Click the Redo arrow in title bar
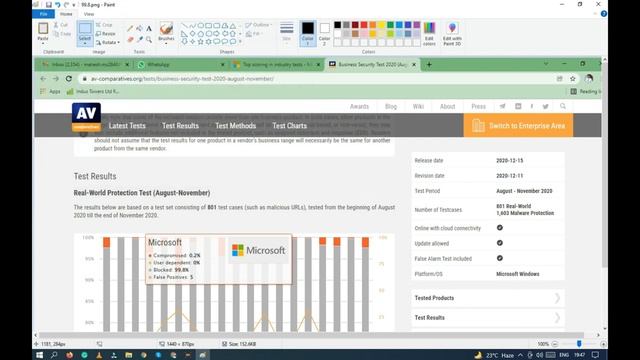640x360 pixels. [x=67, y=5]
